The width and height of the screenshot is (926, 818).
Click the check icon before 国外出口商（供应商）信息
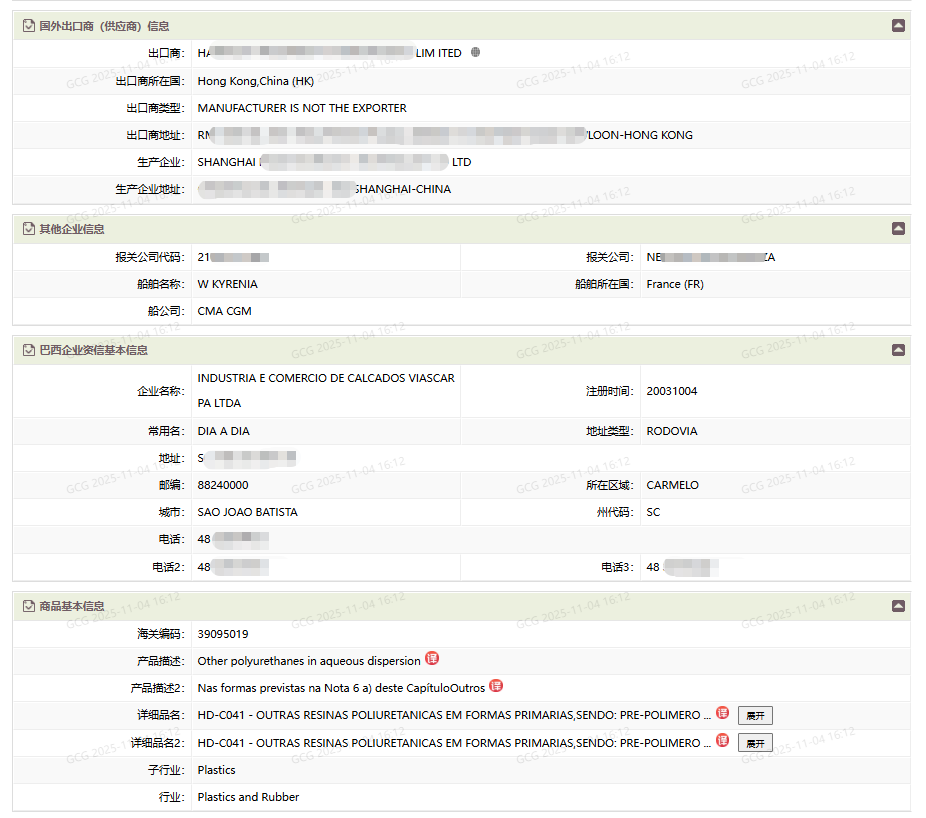point(28,26)
